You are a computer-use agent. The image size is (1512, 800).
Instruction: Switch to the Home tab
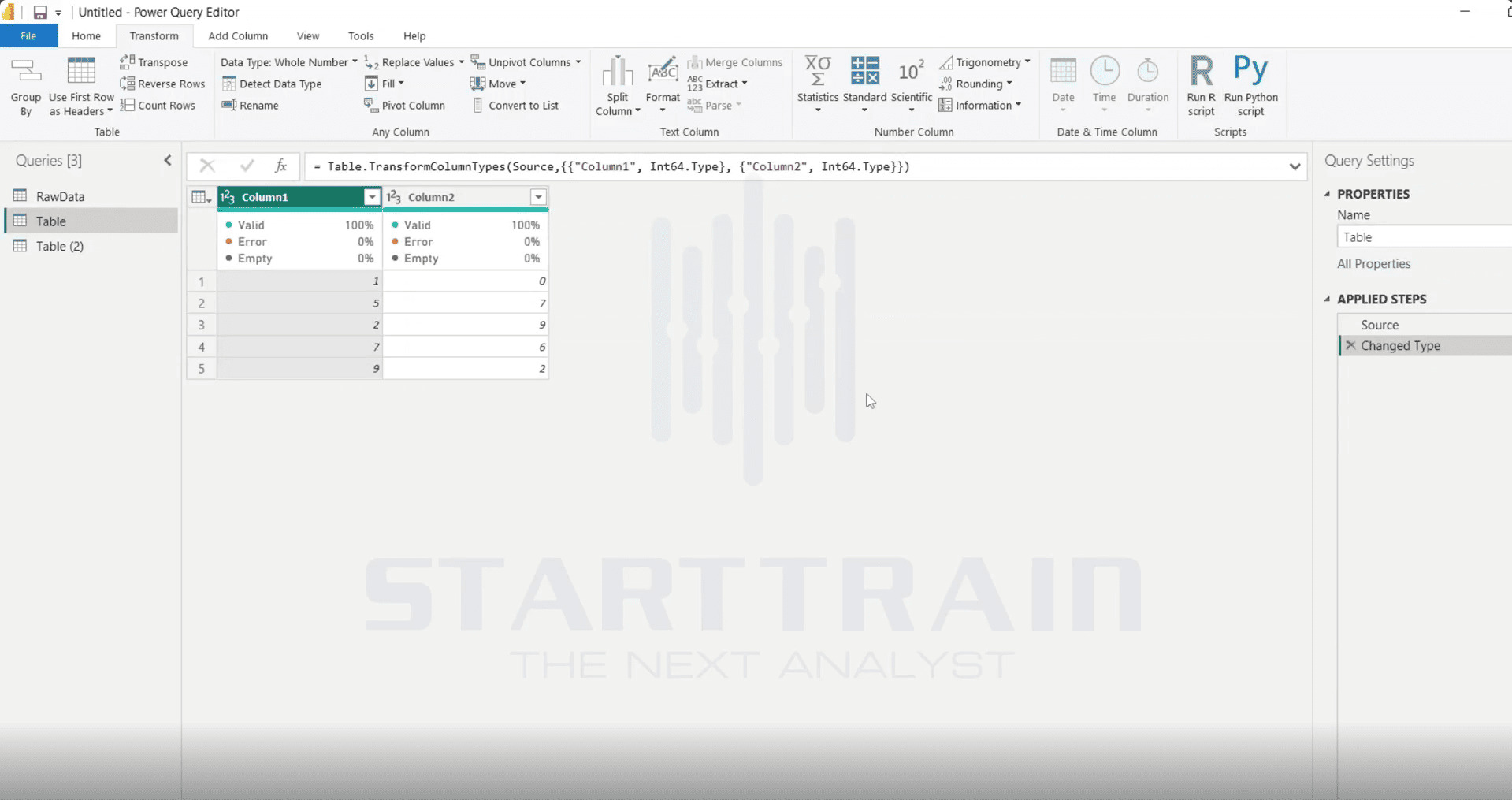click(x=86, y=36)
